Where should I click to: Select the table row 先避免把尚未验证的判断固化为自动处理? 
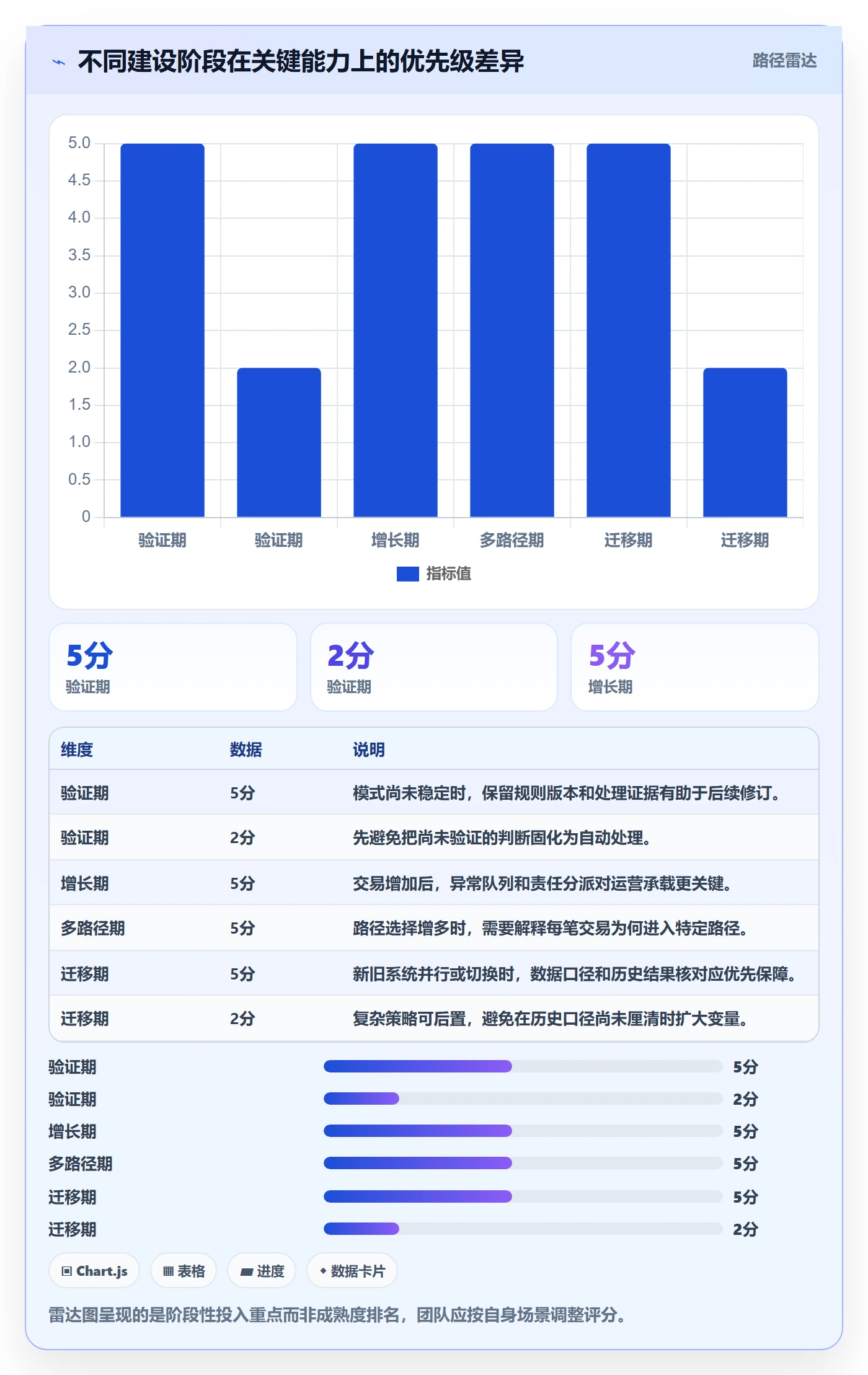coord(434,838)
